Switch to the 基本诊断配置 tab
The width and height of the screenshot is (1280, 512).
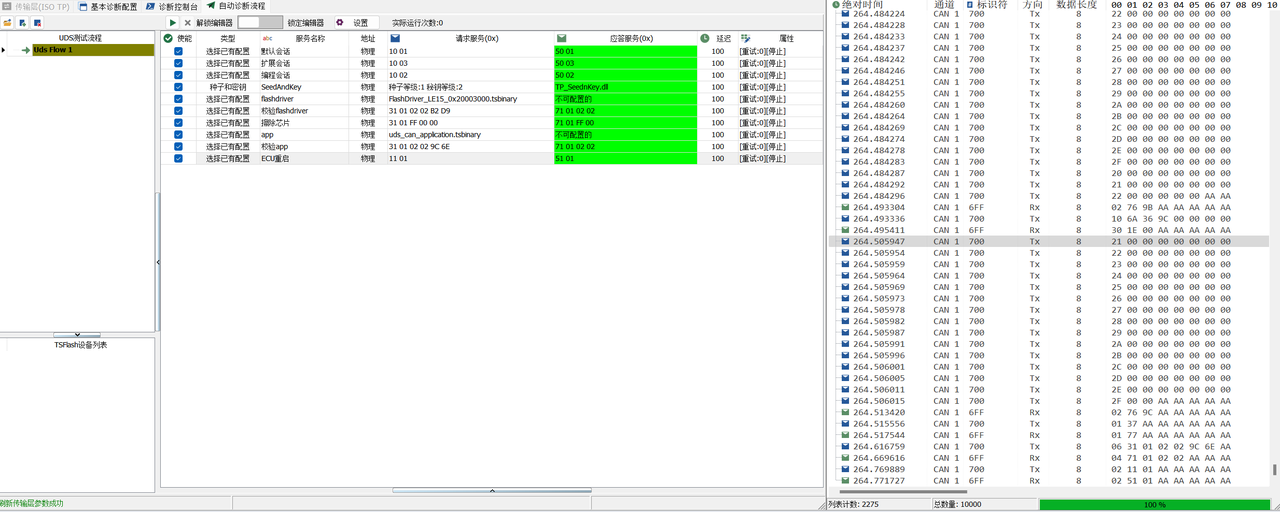pyautogui.click(x=107, y=6)
